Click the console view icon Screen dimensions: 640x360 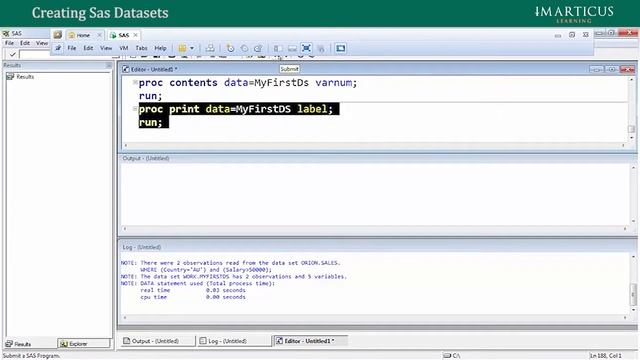click(340, 48)
